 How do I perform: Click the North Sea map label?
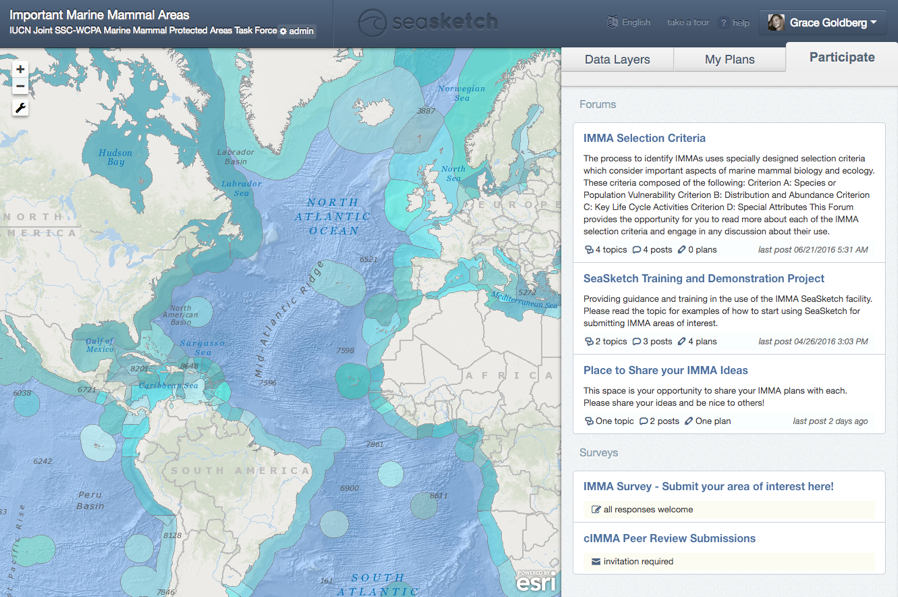pos(452,173)
